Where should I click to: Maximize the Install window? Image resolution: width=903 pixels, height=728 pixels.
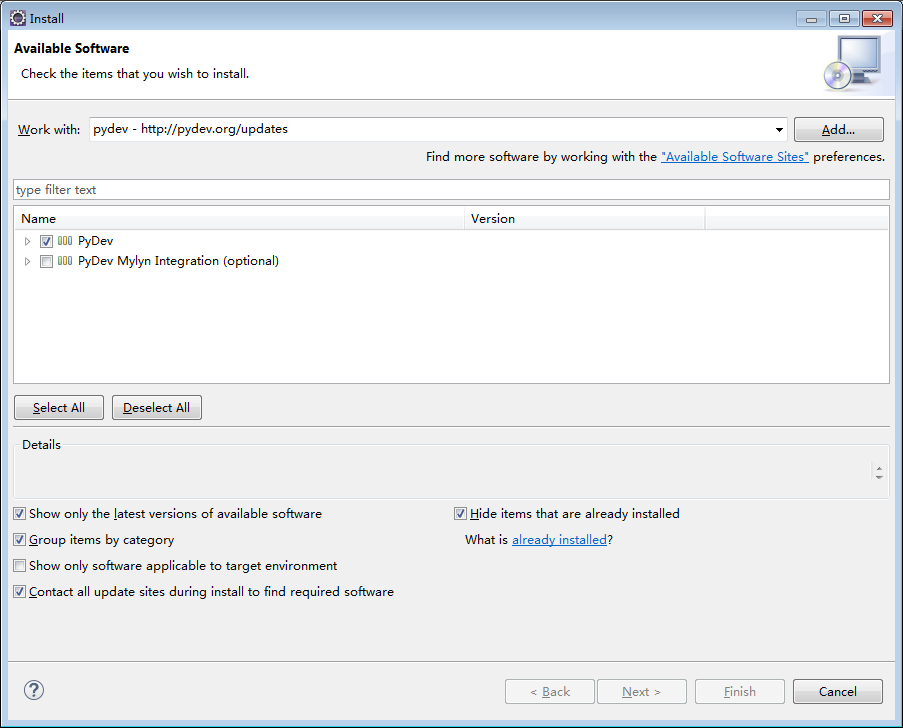click(x=844, y=19)
